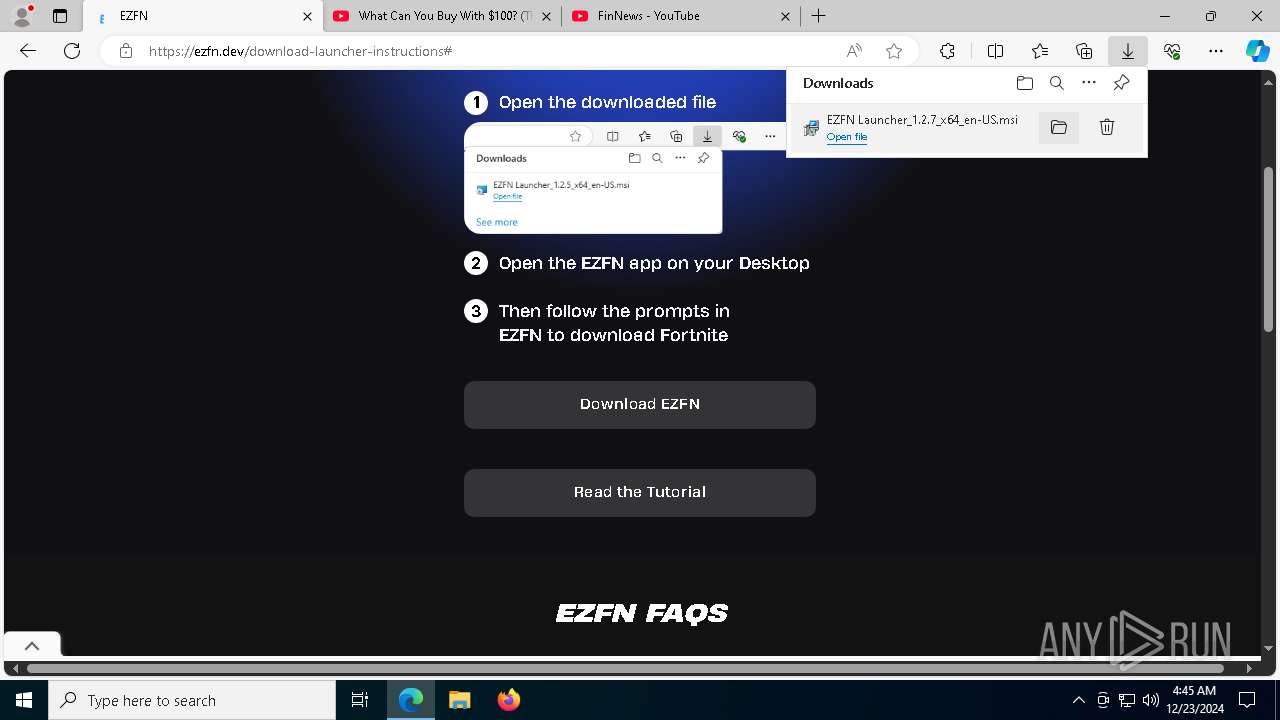Open Browser essentials heart icon
Viewport: 1280px width, 720px height.
pyautogui.click(x=1172, y=51)
